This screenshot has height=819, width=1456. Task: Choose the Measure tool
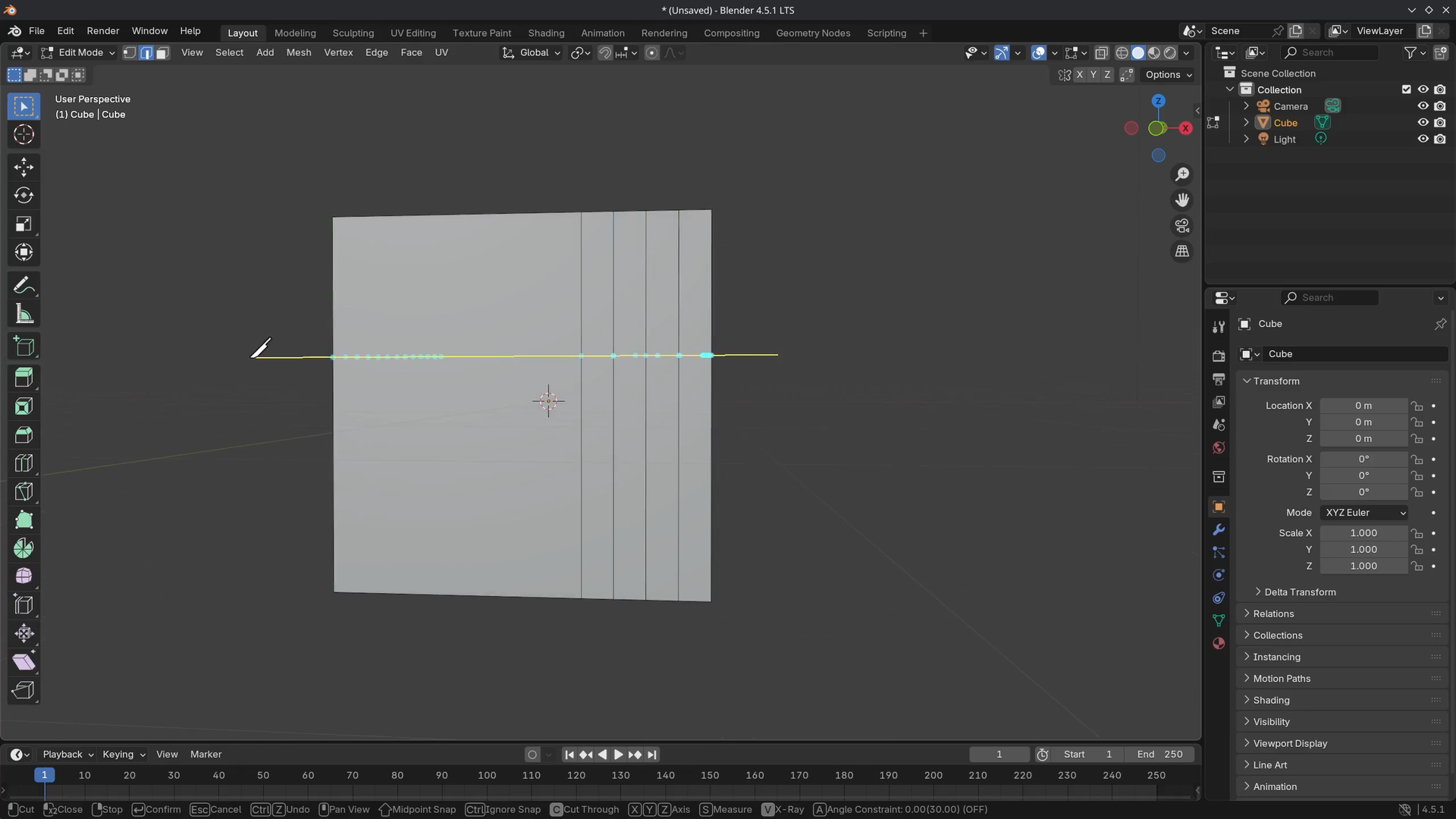point(24,314)
